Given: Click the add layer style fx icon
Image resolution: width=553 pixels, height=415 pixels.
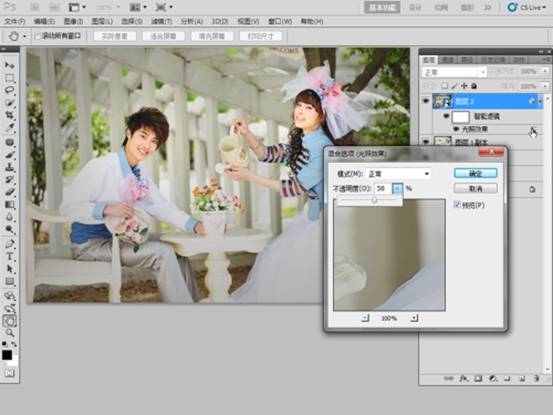Looking at the screenshot, I should click(463, 378).
